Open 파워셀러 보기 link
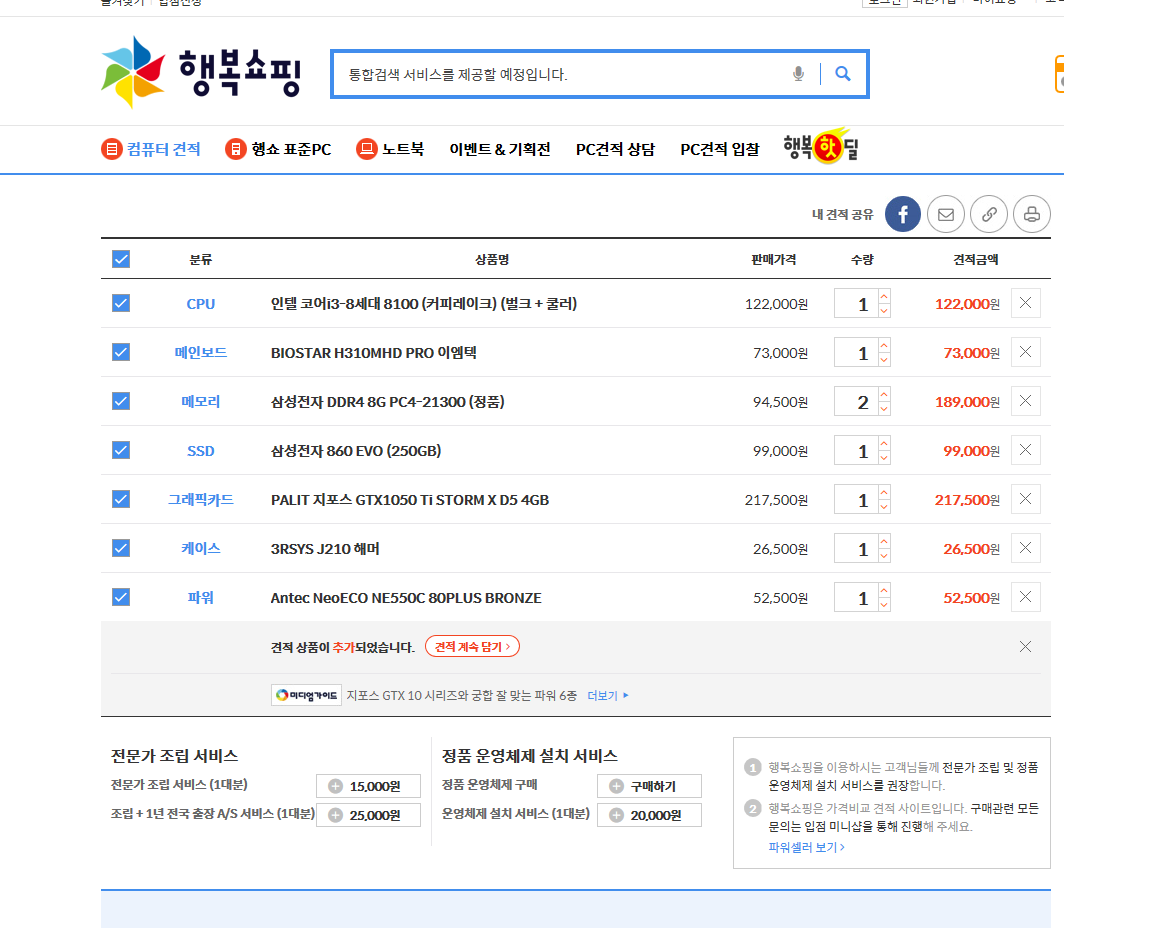 click(x=806, y=847)
